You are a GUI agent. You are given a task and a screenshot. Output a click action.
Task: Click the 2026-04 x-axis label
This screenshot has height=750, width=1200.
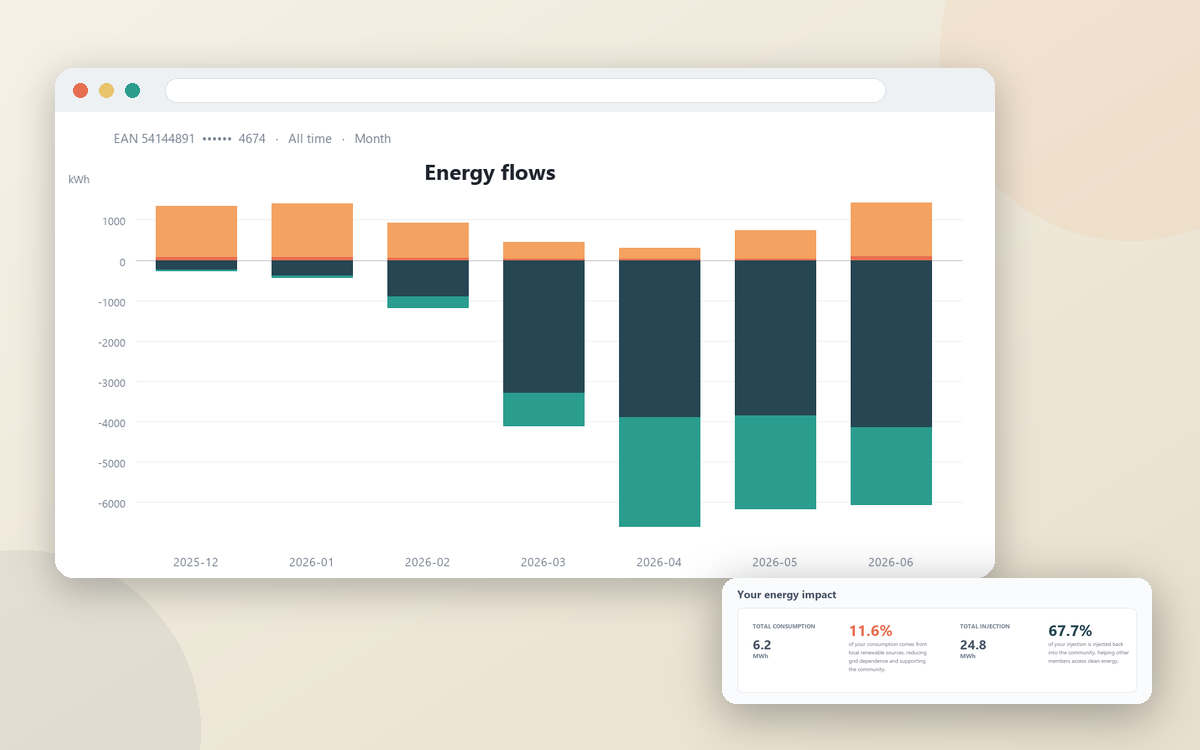pos(659,563)
